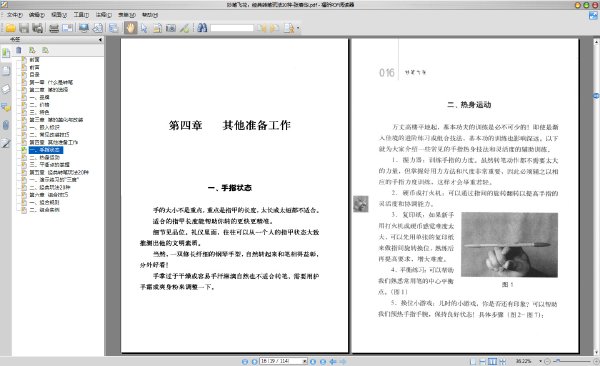Toggle facing pages layout

tap(493, 361)
